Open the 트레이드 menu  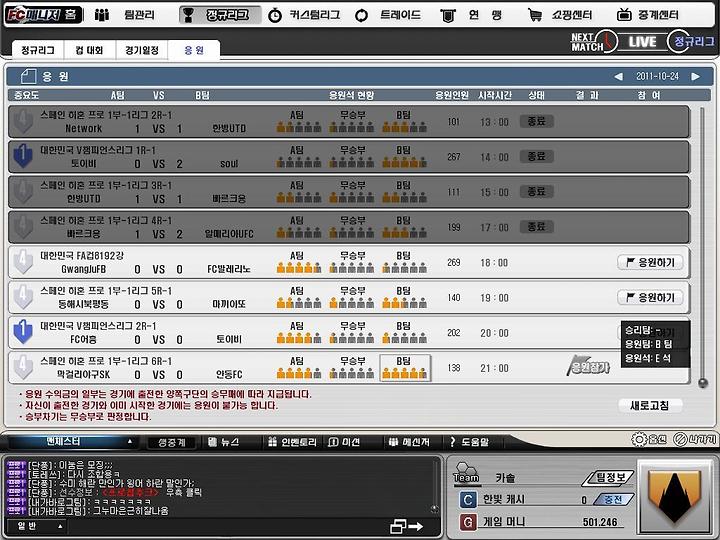click(x=400, y=15)
